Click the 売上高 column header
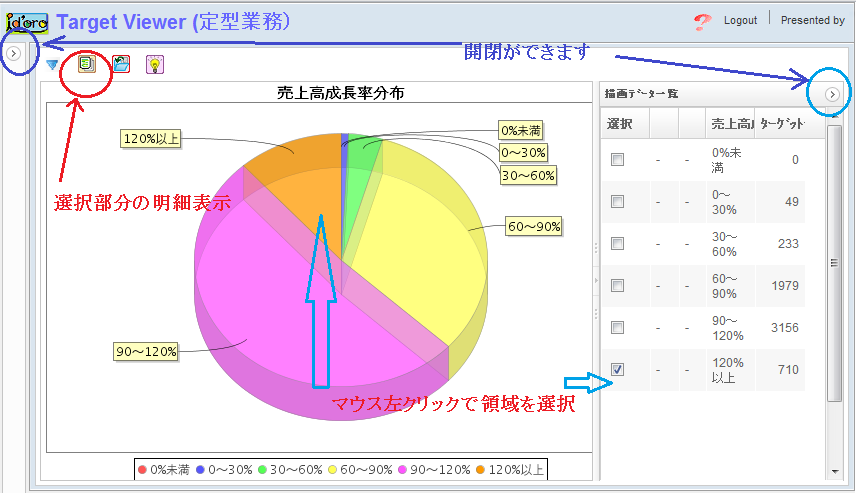The width and height of the screenshot is (856, 493). [x=730, y=123]
